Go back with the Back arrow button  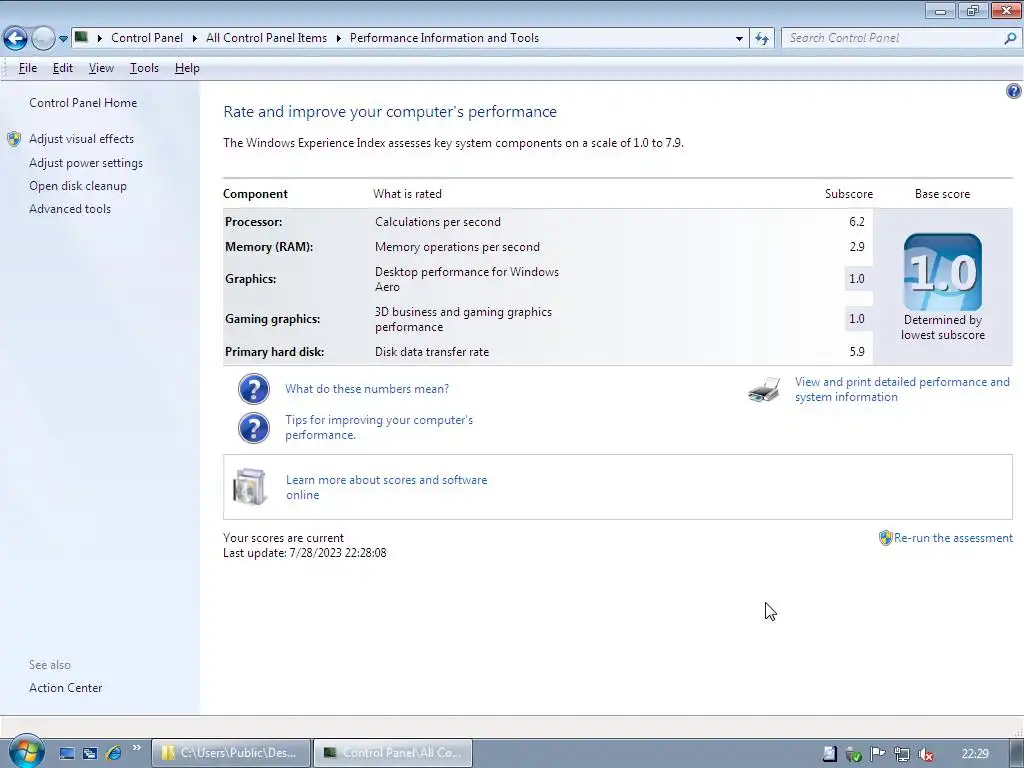(16, 38)
